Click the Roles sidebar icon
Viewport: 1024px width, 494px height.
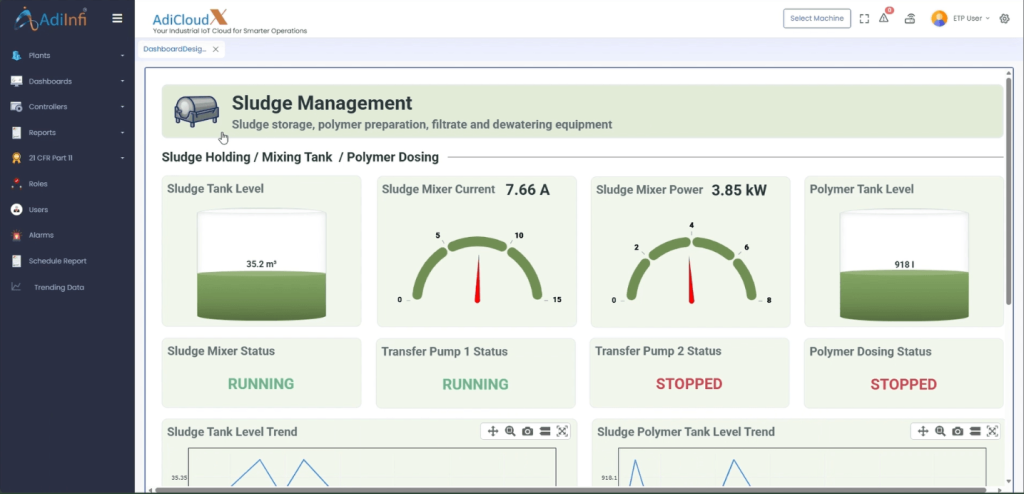(x=16, y=184)
